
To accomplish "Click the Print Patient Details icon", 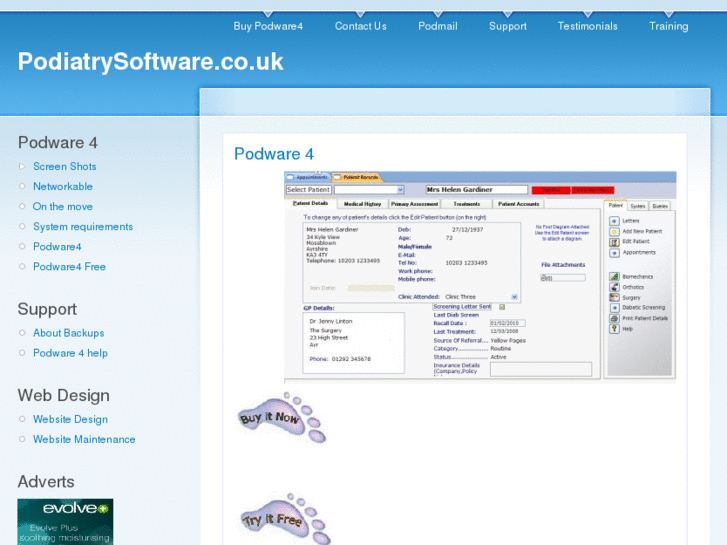I will click(614, 318).
